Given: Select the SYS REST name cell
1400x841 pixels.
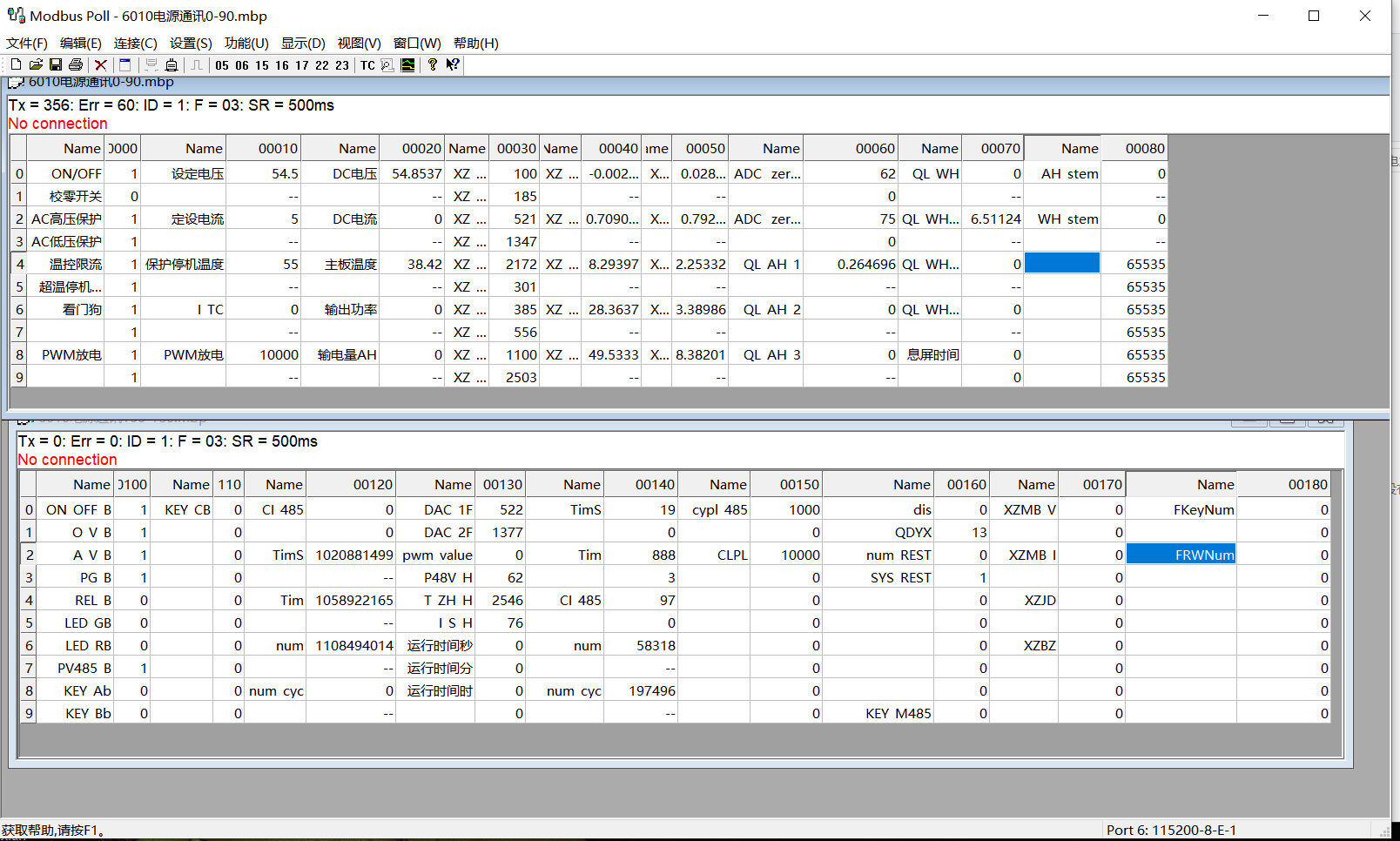Looking at the screenshot, I should click(878, 577).
